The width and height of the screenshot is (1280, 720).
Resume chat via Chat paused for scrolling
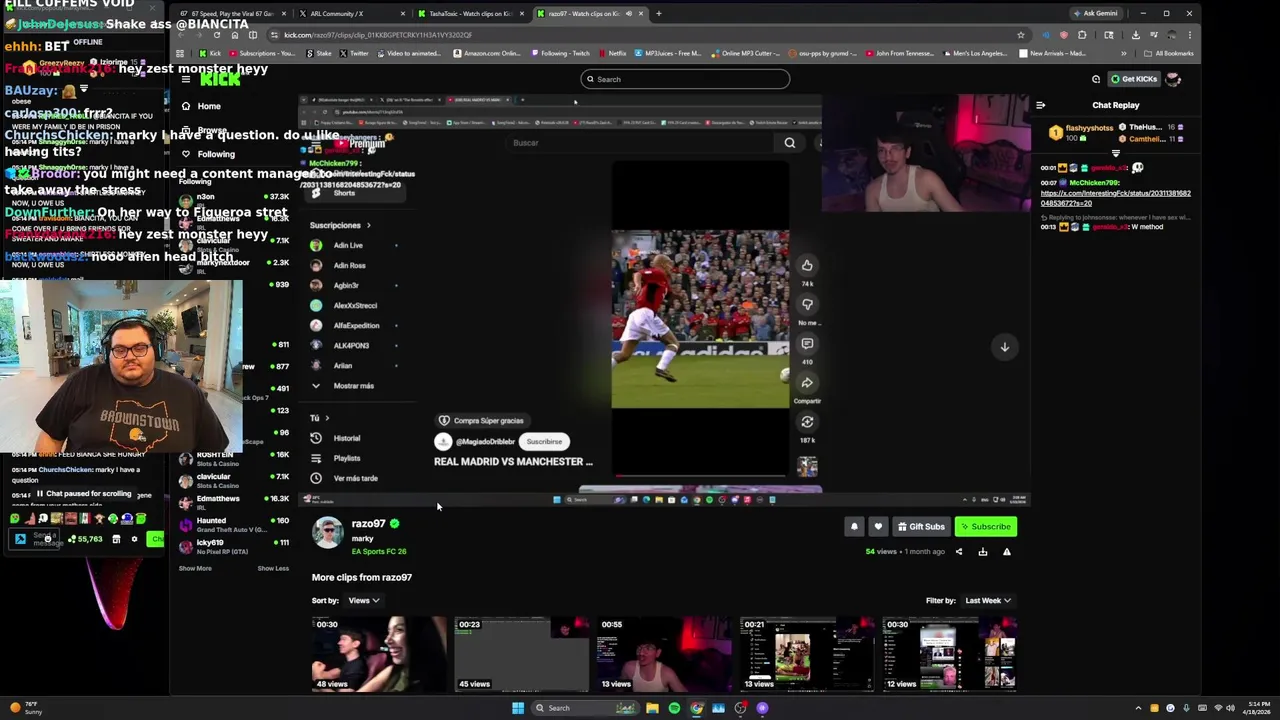pos(84,494)
